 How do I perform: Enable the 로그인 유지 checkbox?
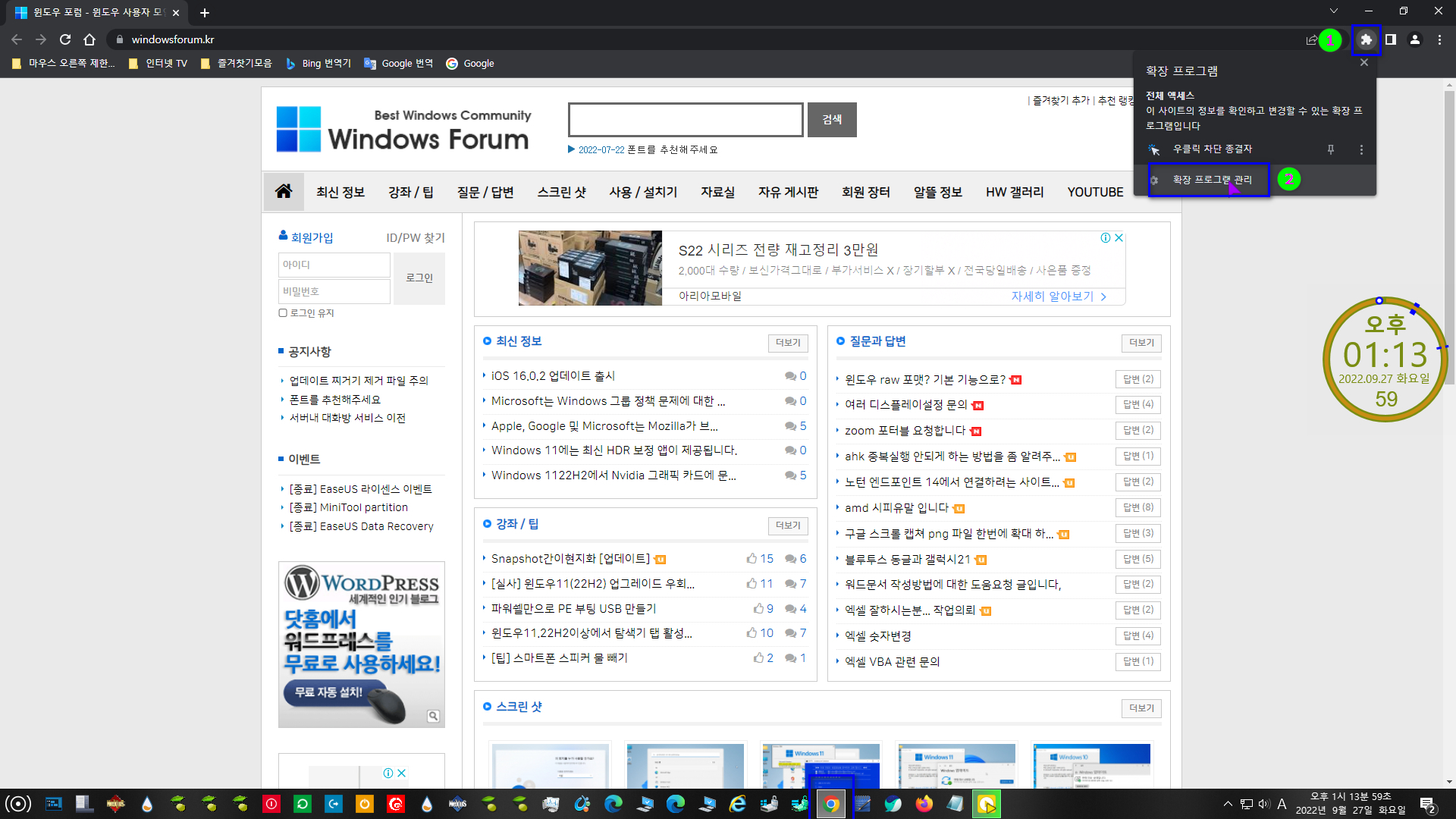pyautogui.click(x=283, y=313)
